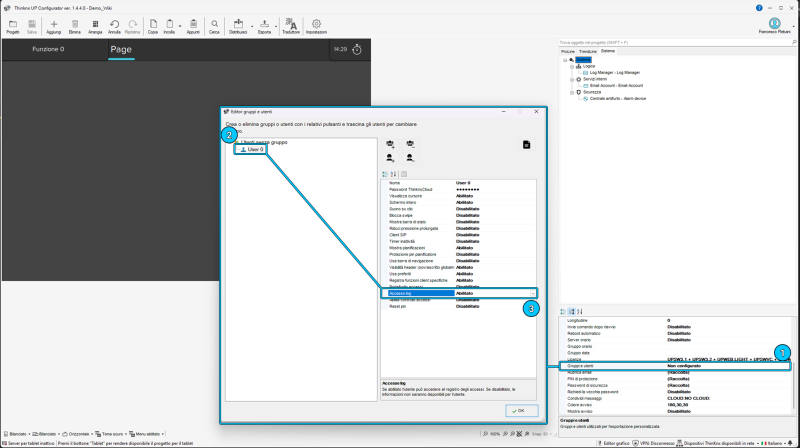The width and height of the screenshot is (800, 448).
Task: Select the Gruppi e utenti property row
Action: pos(675,366)
